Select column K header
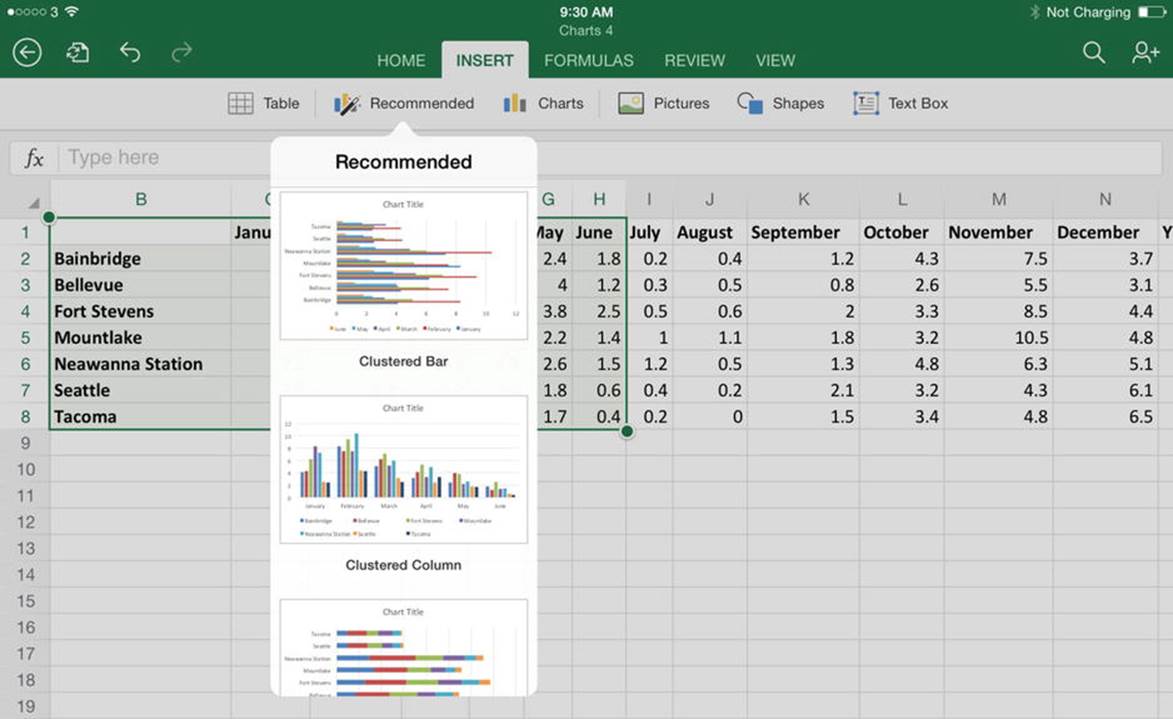Image resolution: width=1173 pixels, height=719 pixels. (x=803, y=199)
